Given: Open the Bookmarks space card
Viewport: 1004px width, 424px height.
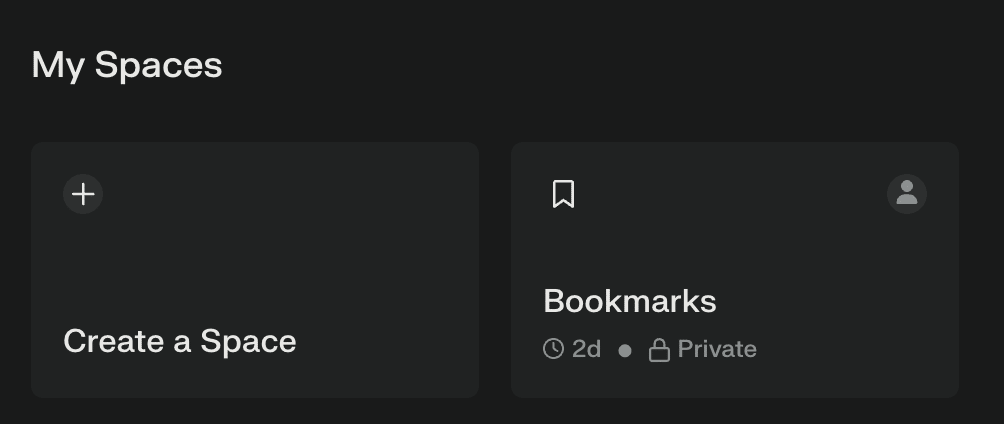Looking at the screenshot, I should (x=734, y=270).
